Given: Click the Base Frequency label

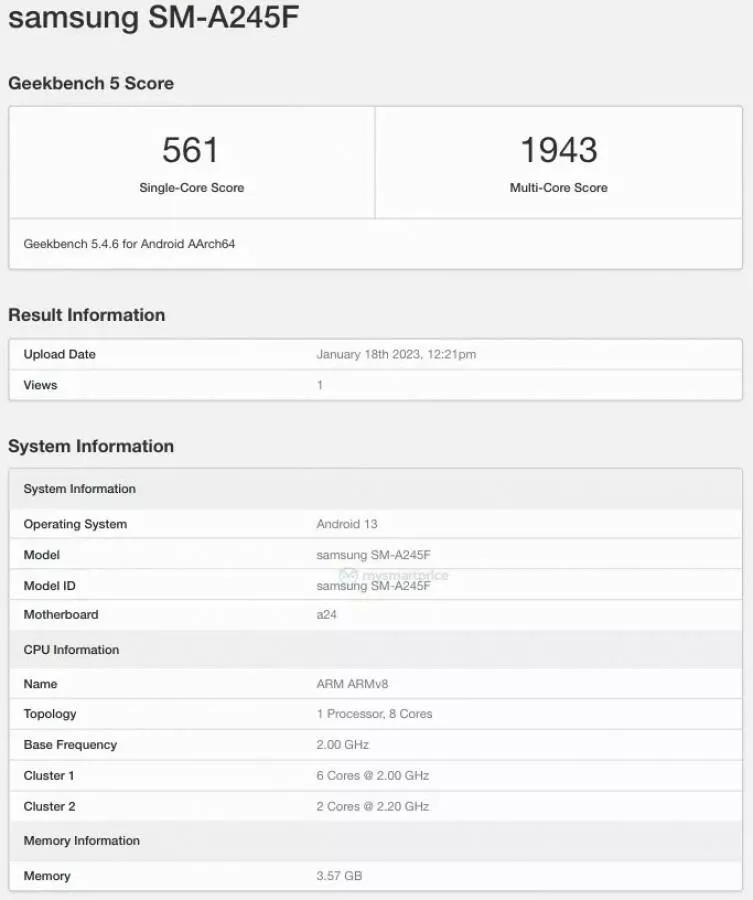Looking at the screenshot, I should (70, 745).
